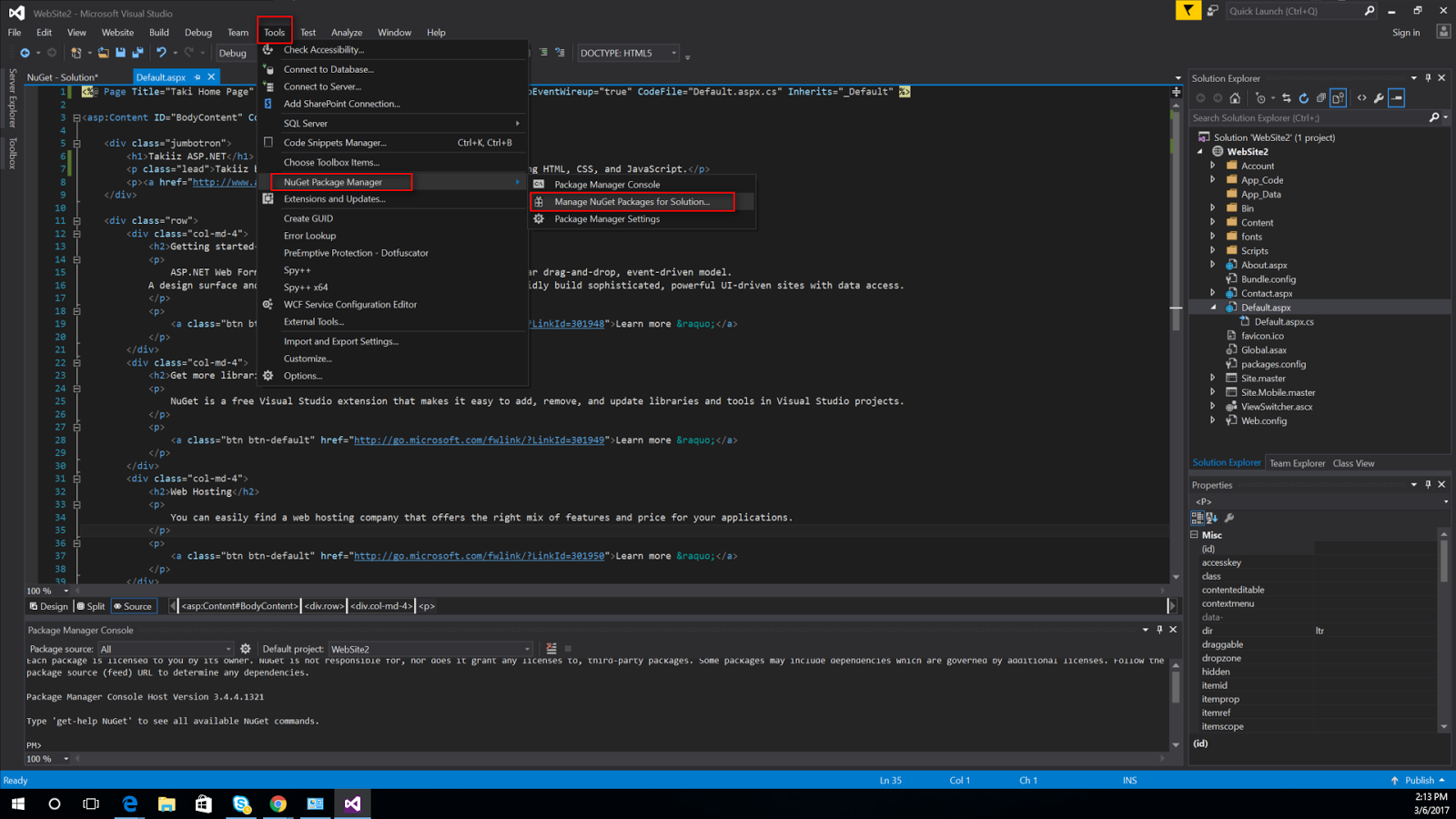This screenshot has width=1456, height=819.
Task: Open File Explorer from the taskbar
Action: coord(167,804)
